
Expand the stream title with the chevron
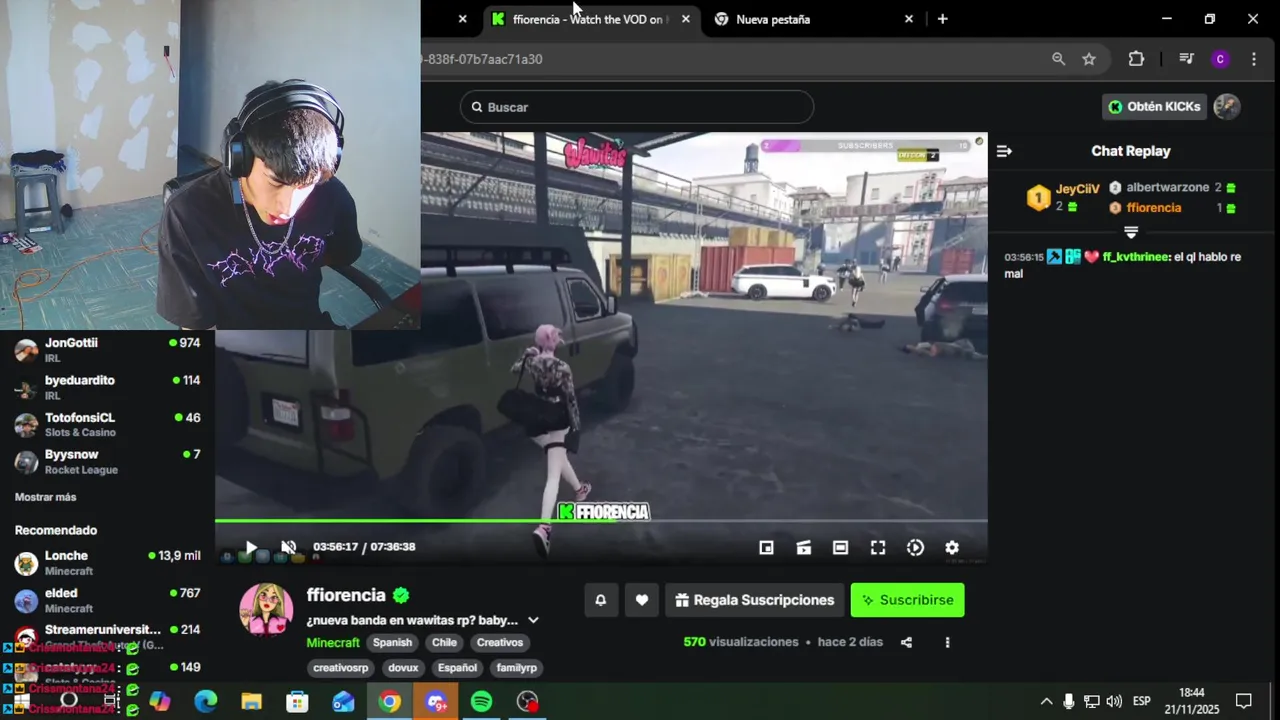click(x=533, y=620)
